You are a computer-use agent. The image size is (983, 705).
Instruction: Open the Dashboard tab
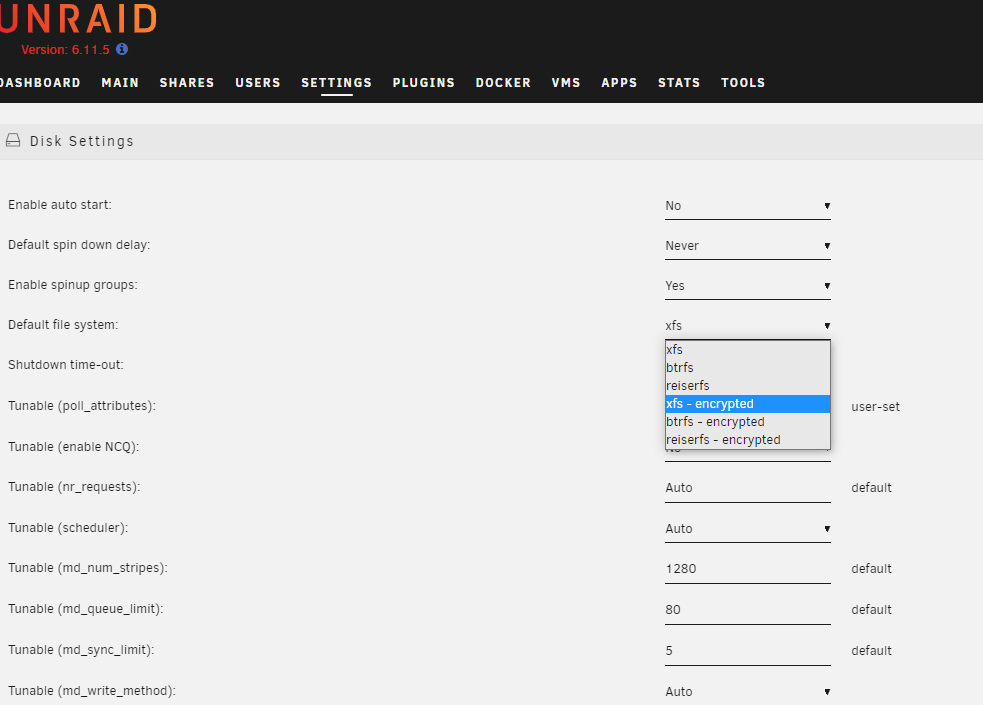pyautogui.click(x=40, y=83)
